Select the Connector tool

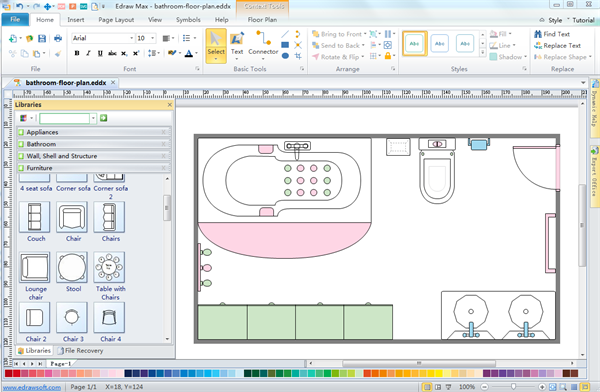click(x=263, y=45)
